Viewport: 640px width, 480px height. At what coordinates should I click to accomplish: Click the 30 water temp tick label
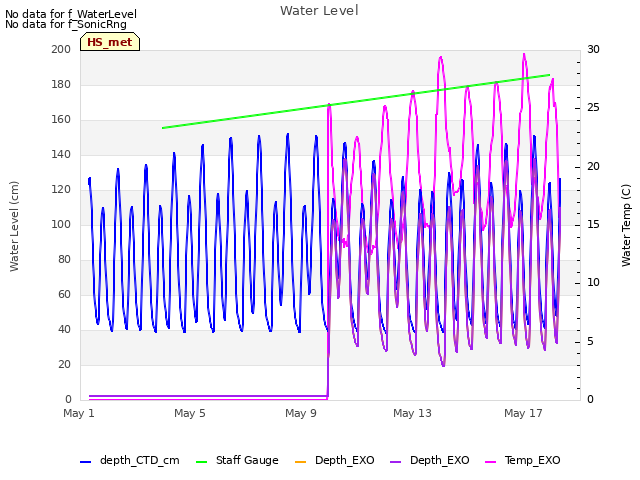593,49
